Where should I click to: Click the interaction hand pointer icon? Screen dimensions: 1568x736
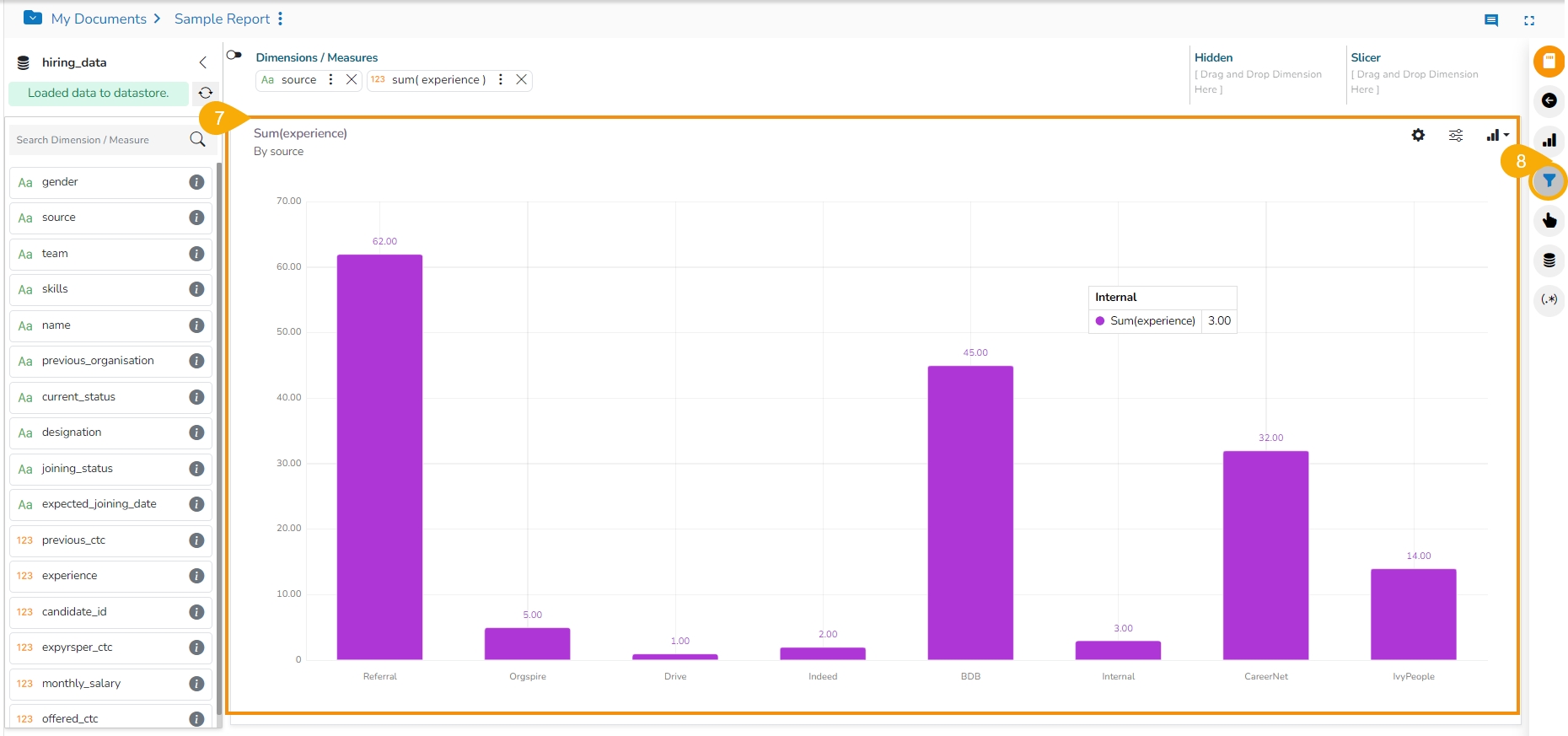click(x=1549, y=221)
